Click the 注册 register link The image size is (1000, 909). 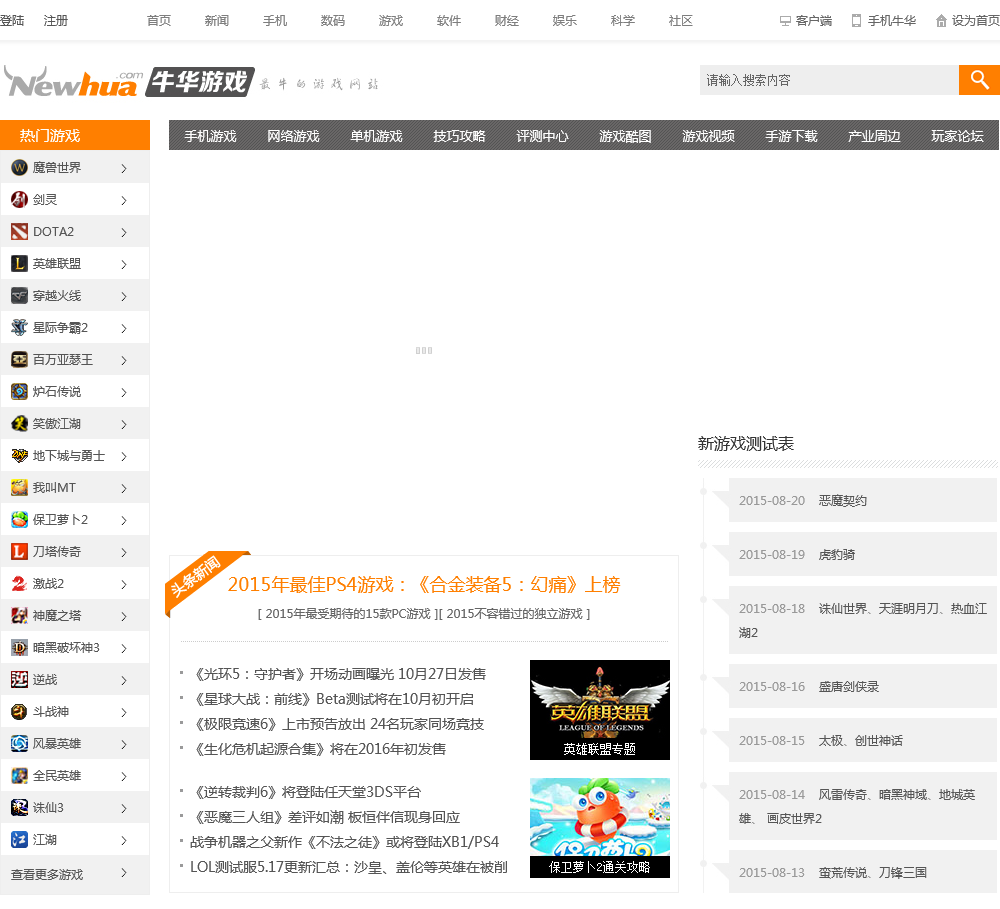click(55, 20)
